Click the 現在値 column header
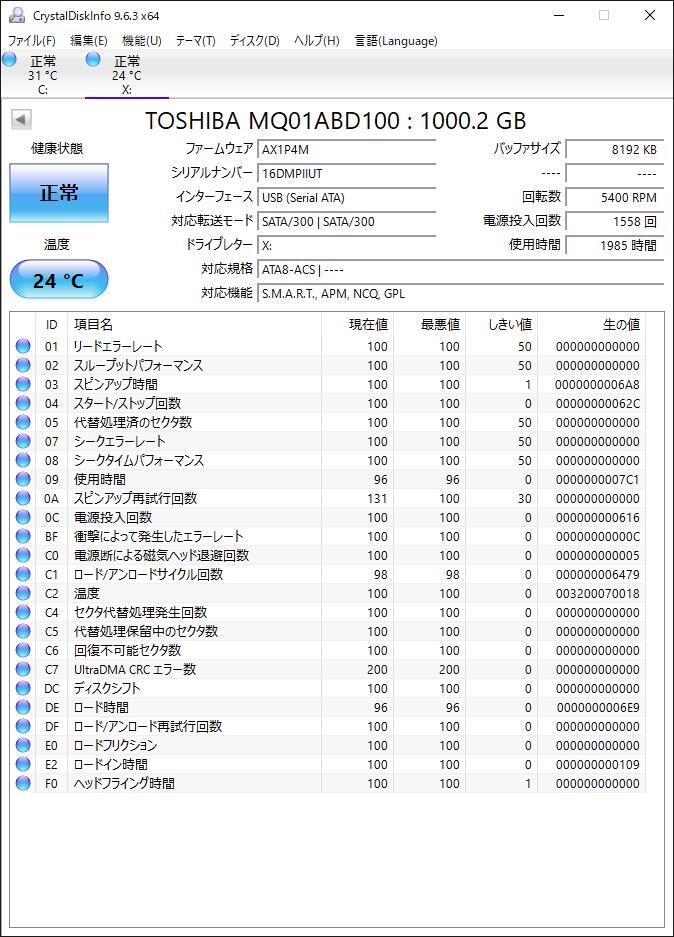The height and width of the screenshot is (937, 674). point(357,324)
